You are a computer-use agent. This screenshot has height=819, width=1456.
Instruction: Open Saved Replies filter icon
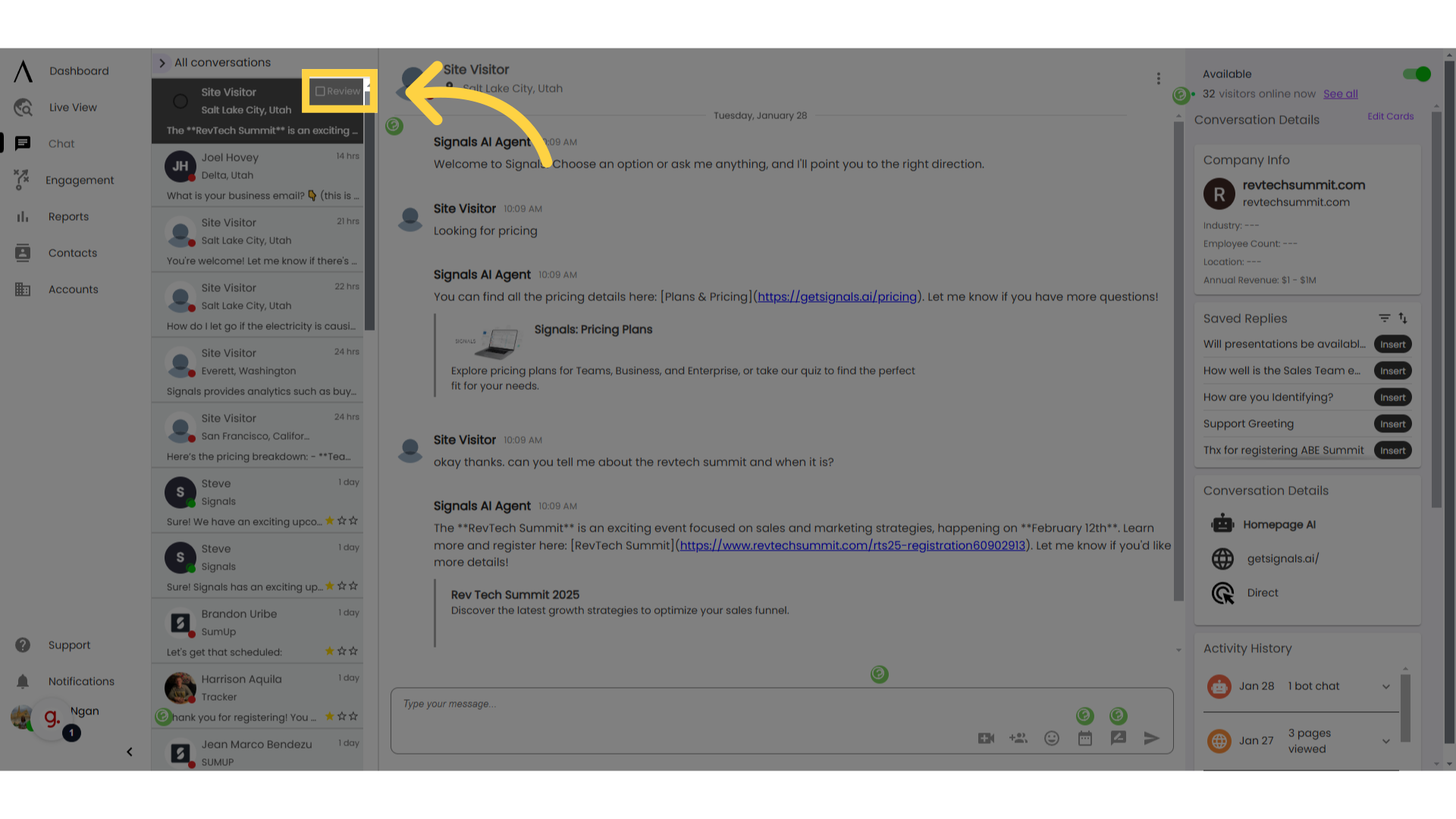[1384, 318]
